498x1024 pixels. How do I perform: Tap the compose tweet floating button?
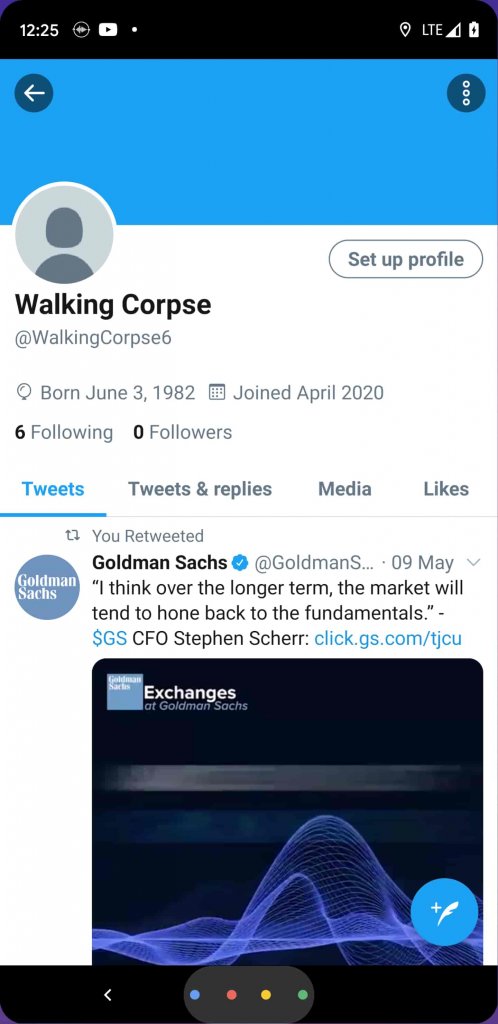pyautogui.click(x=444, y=912)
